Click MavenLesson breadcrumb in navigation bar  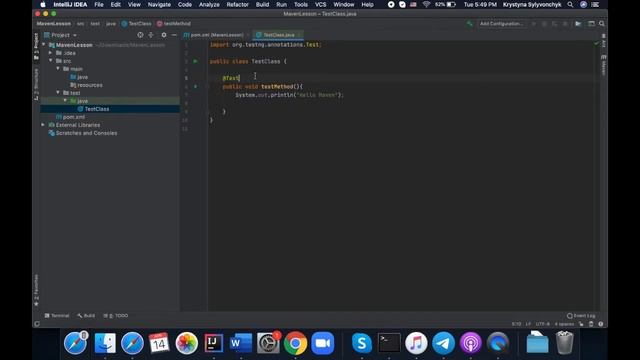tap(53, 24)
